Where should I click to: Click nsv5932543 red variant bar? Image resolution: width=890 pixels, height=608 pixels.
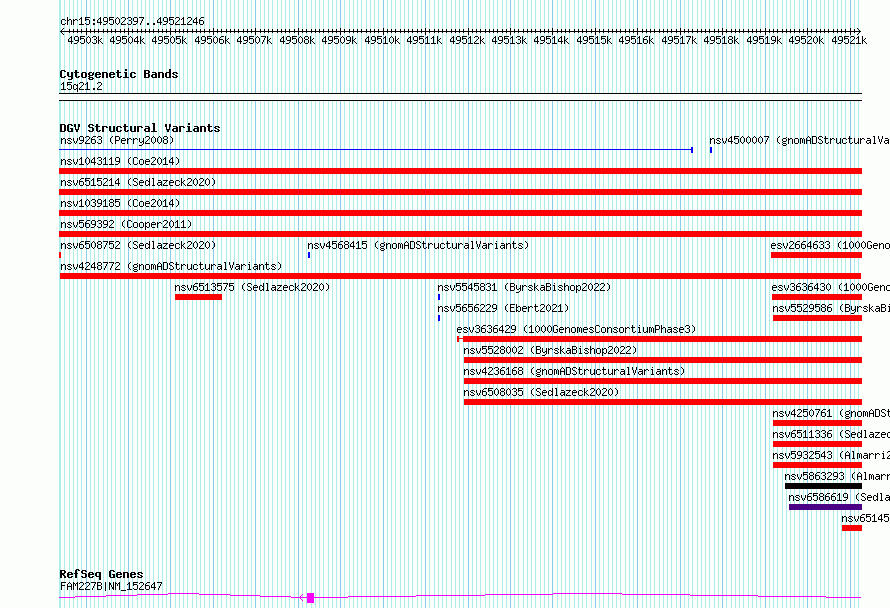pyautogui.click(x=817, y=465)
